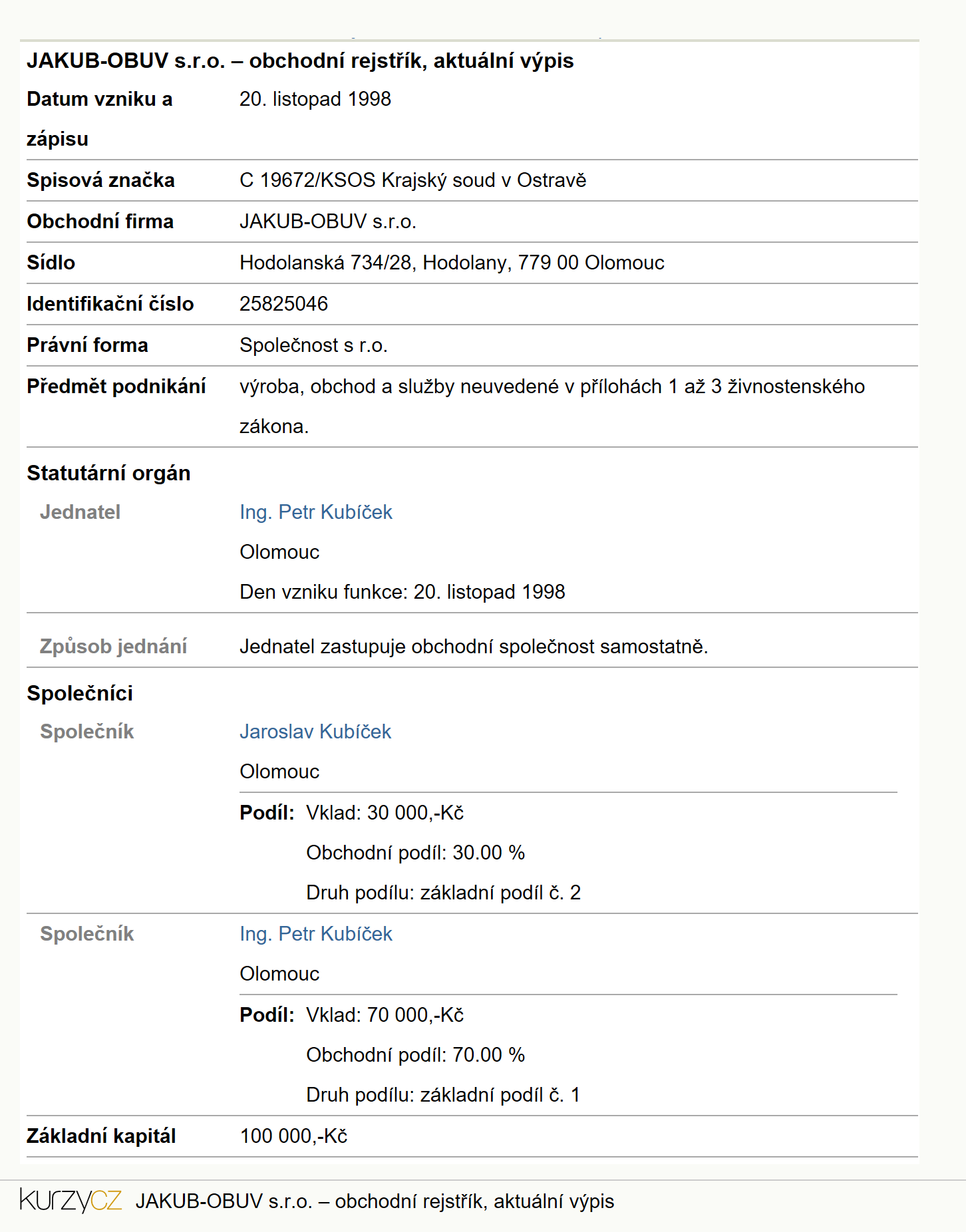Select the Jednatel label
The height and width of the screenshot is (1232, 966).
click(80, 512)
